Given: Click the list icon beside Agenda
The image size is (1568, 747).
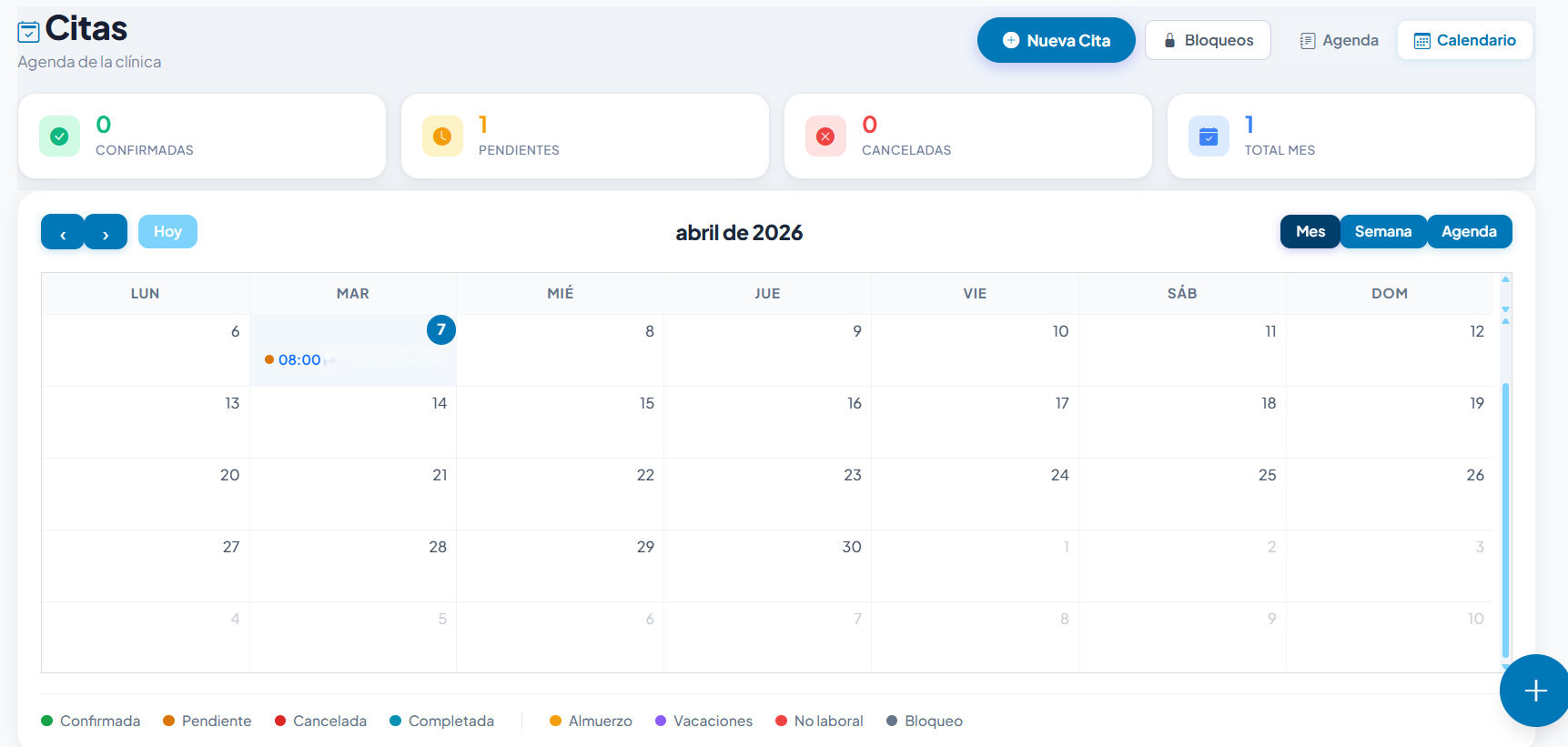Looking at the screenshot, I should coord(1308,41).
